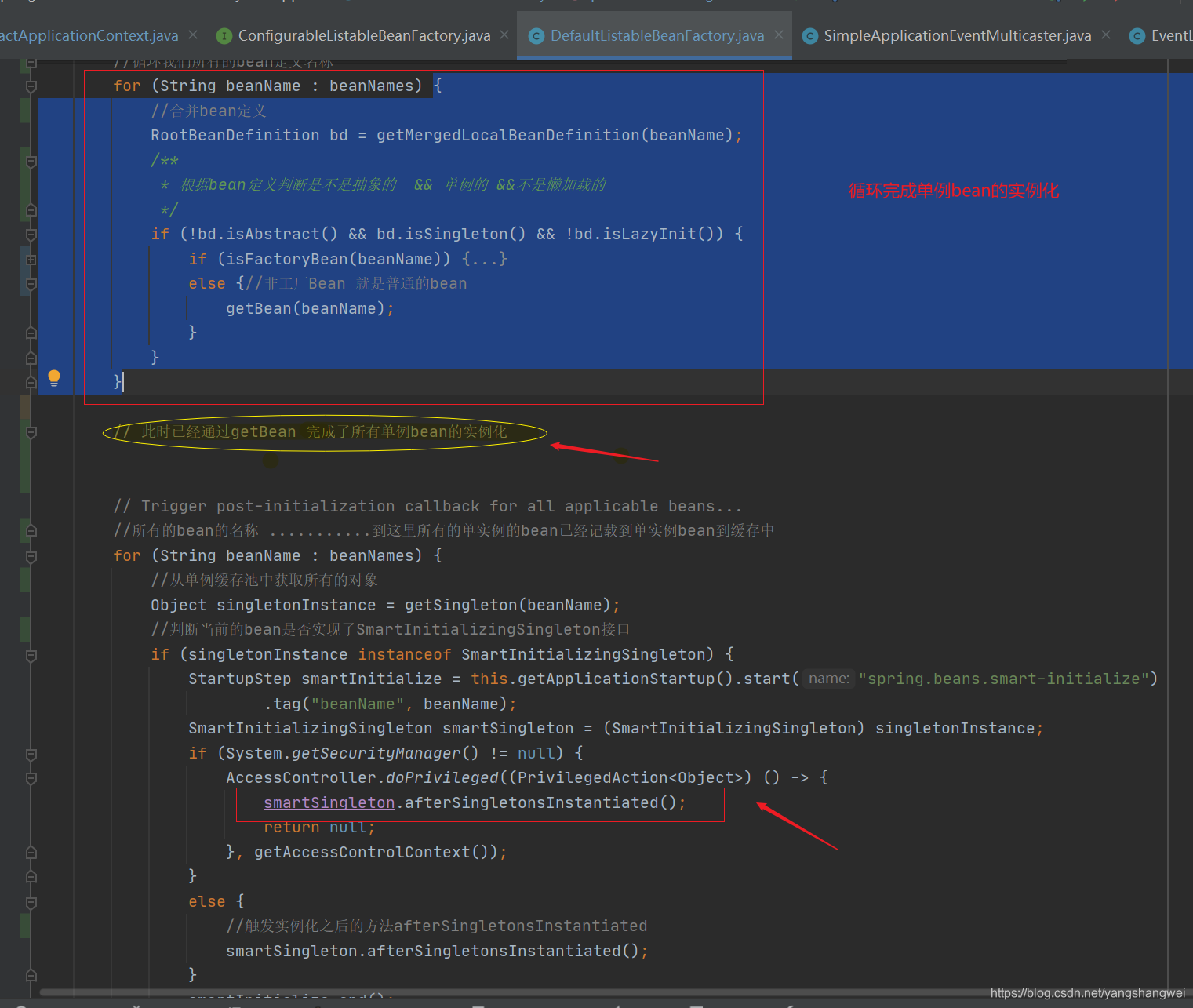The height and width of the screenshot is (1008, 1193).
Task: Click fold end marker beside getAccessControlContext line
Action: point(31,853)
